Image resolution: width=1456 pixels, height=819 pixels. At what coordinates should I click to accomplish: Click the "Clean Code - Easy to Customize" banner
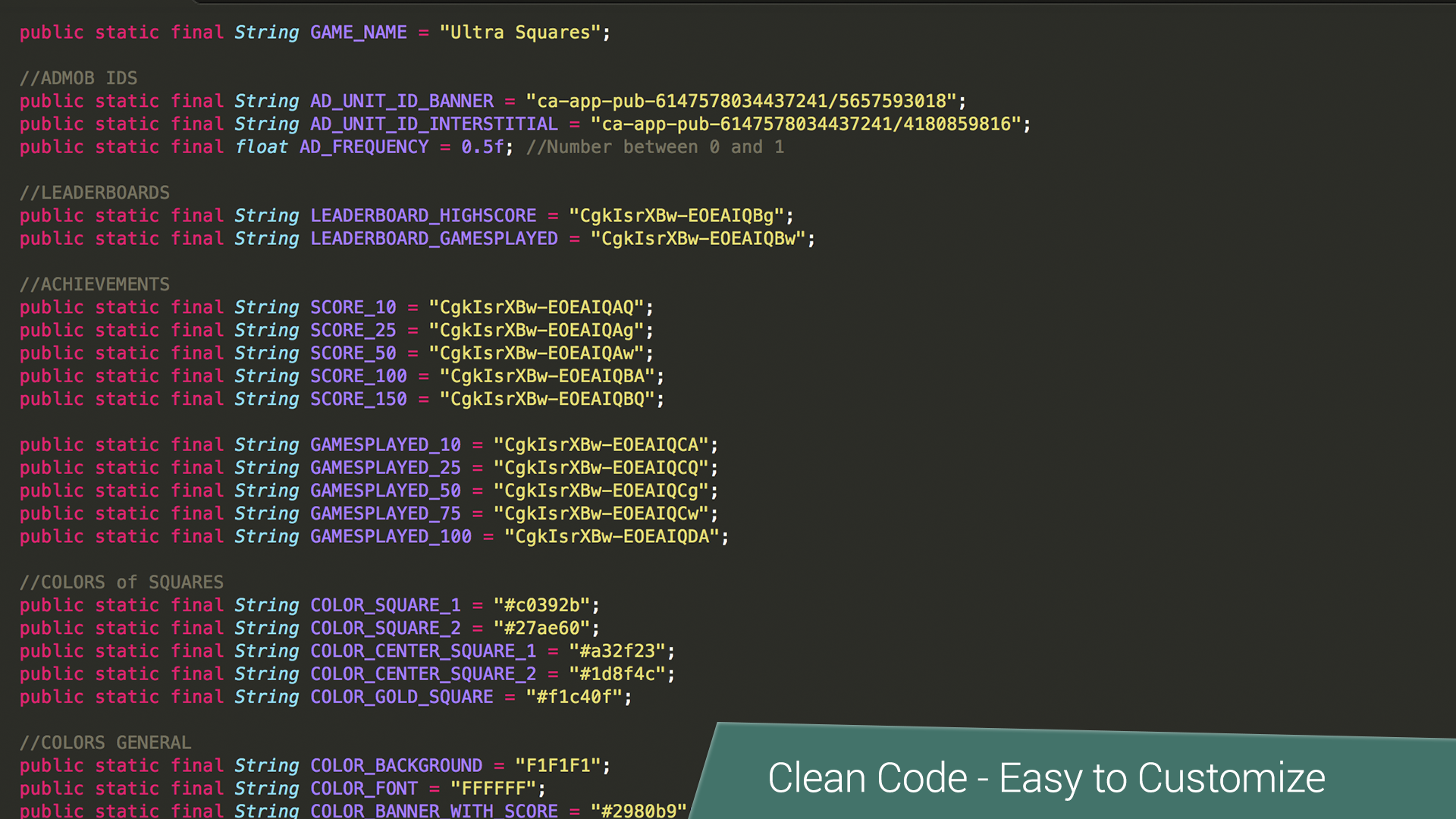click(1046, 778)
